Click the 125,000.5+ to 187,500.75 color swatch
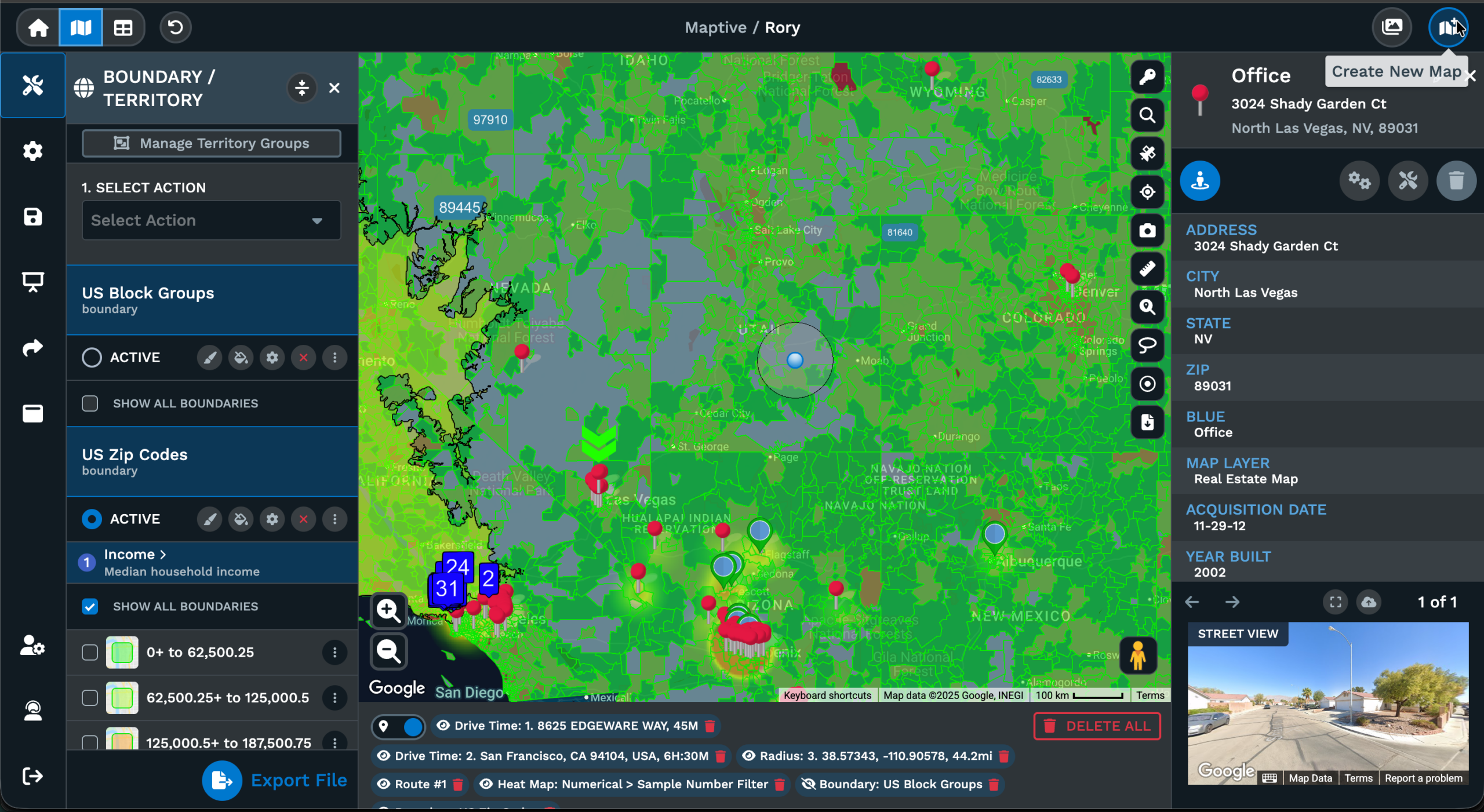Image resolution: width=1484 pixels, height=812 pixels. pyautogui.click(x=122, y=740)
